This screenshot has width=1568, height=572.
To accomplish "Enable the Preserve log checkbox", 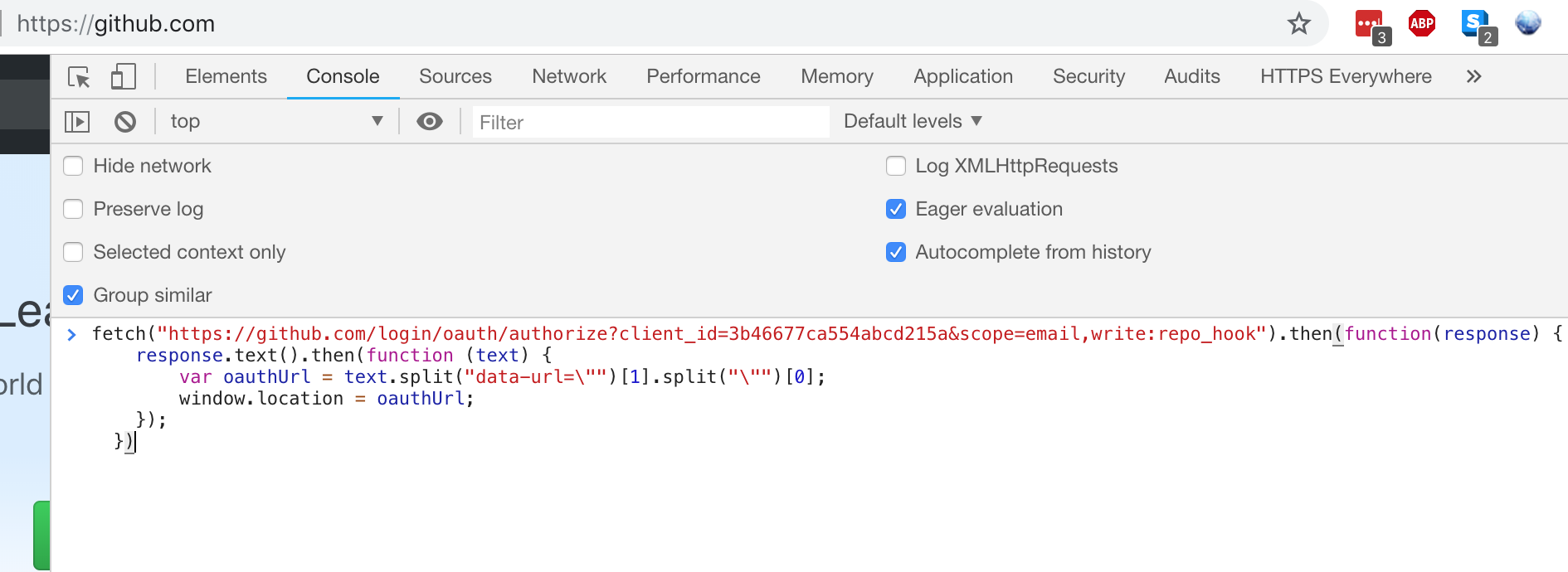I will (x=73, y=209).
